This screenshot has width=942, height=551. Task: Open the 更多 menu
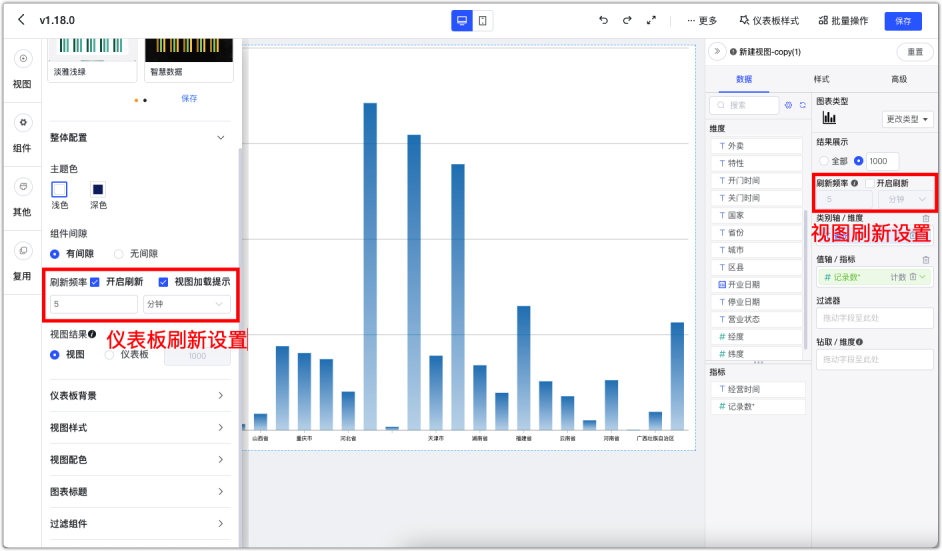(702, 20)
